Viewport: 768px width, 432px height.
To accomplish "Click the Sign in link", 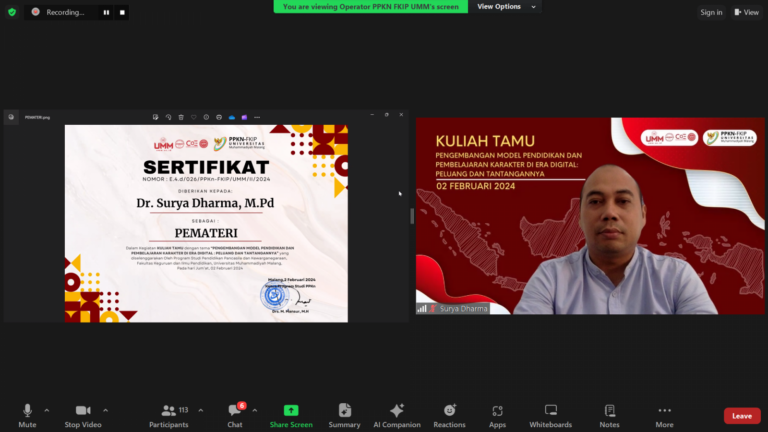I will (711, 12).
